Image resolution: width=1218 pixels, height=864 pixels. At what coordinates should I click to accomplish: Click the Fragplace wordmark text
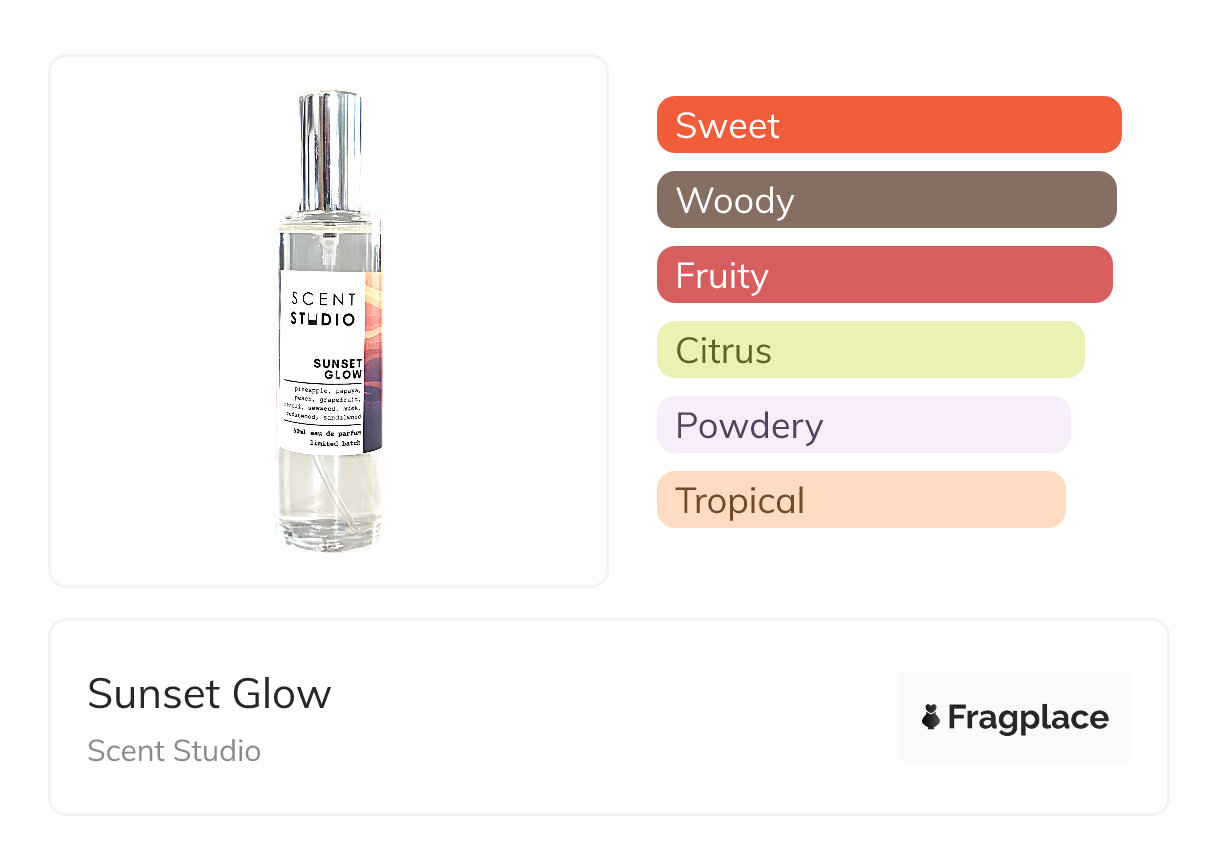[x=1028, y=717]
